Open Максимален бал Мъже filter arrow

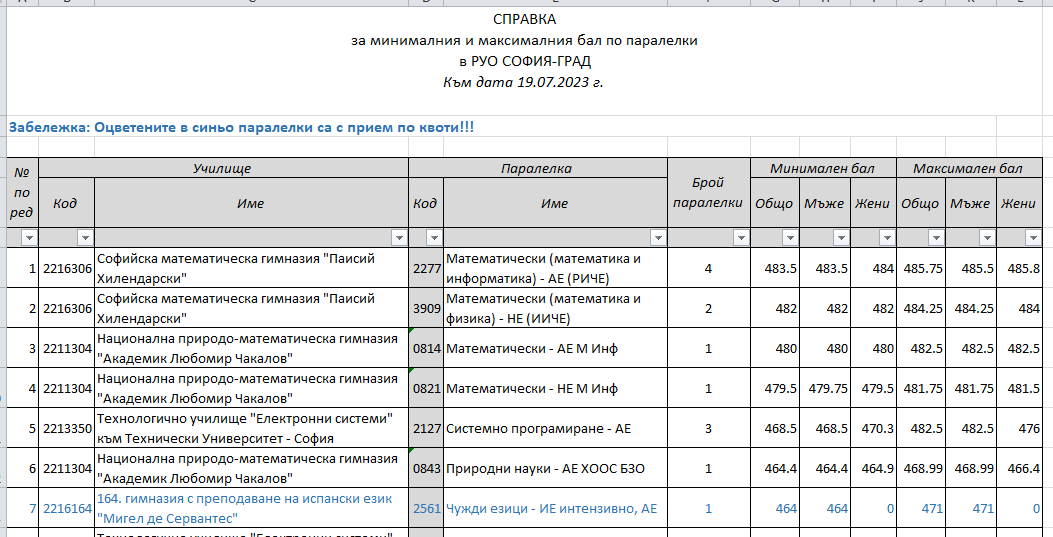pyautogui.click(x=985, y=238)
